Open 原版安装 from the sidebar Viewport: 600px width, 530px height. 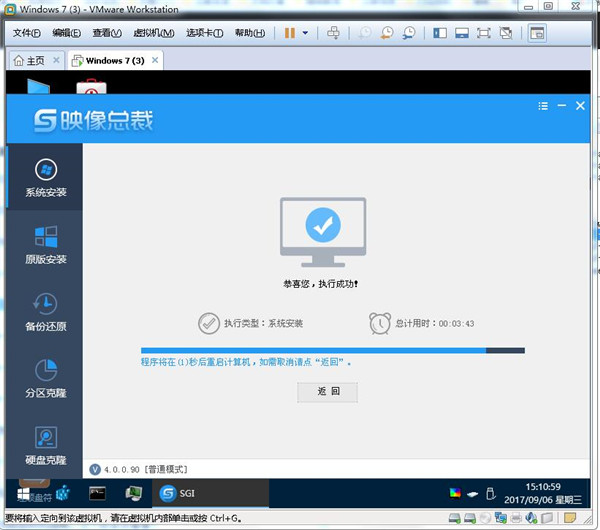click(46, 245)
